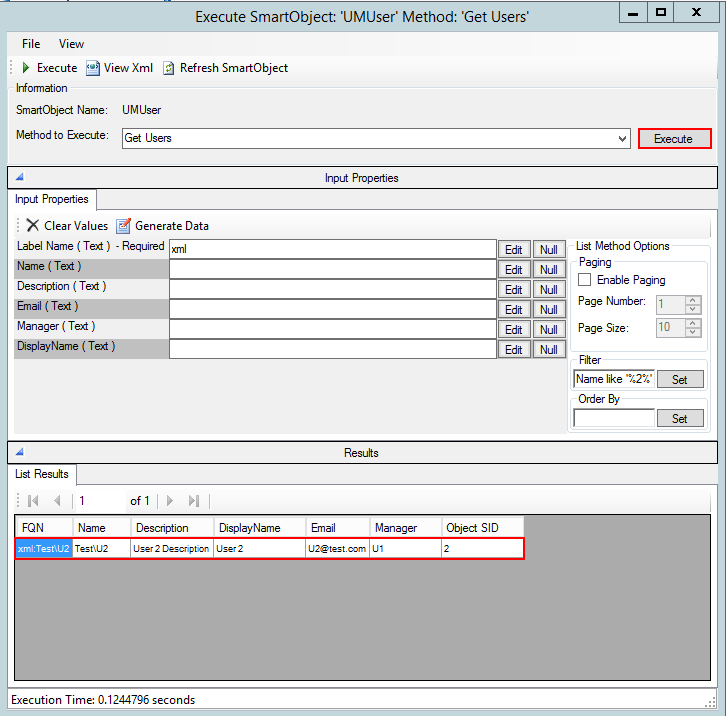The height and width of the screenshot is (716, 726).
Task: Switch to the List Results tab
Action: click(x=39, y=473)
